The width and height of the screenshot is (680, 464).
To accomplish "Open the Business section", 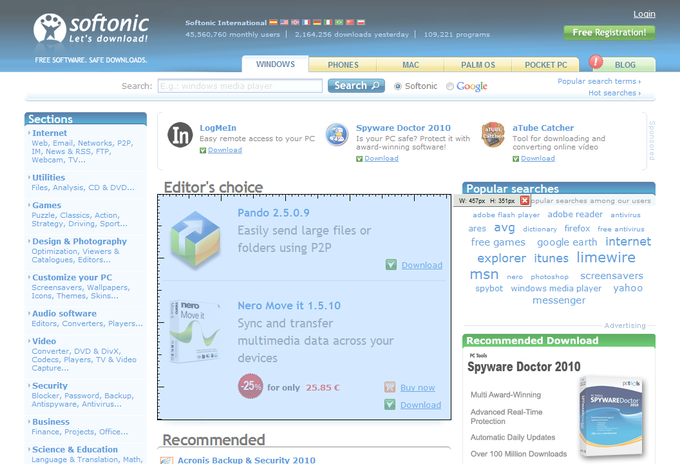I will [51, 422].
